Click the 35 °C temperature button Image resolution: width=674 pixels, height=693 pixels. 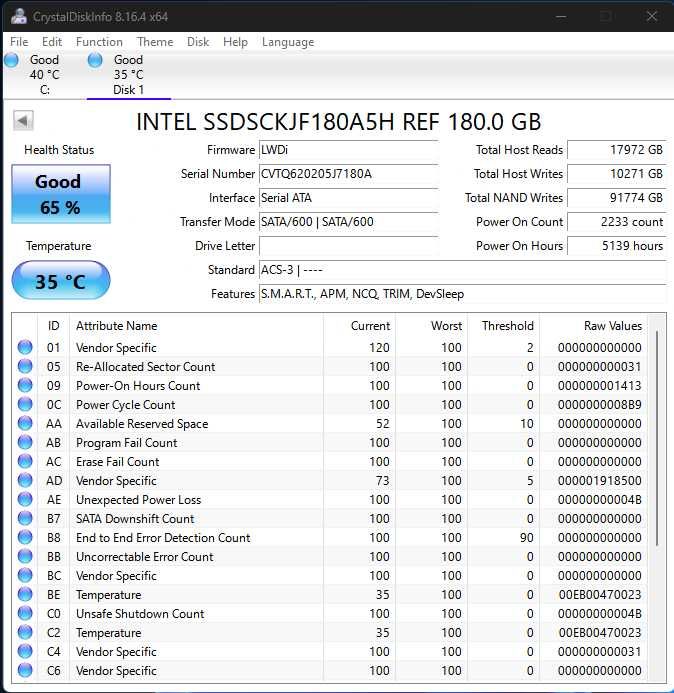point(61,281)
